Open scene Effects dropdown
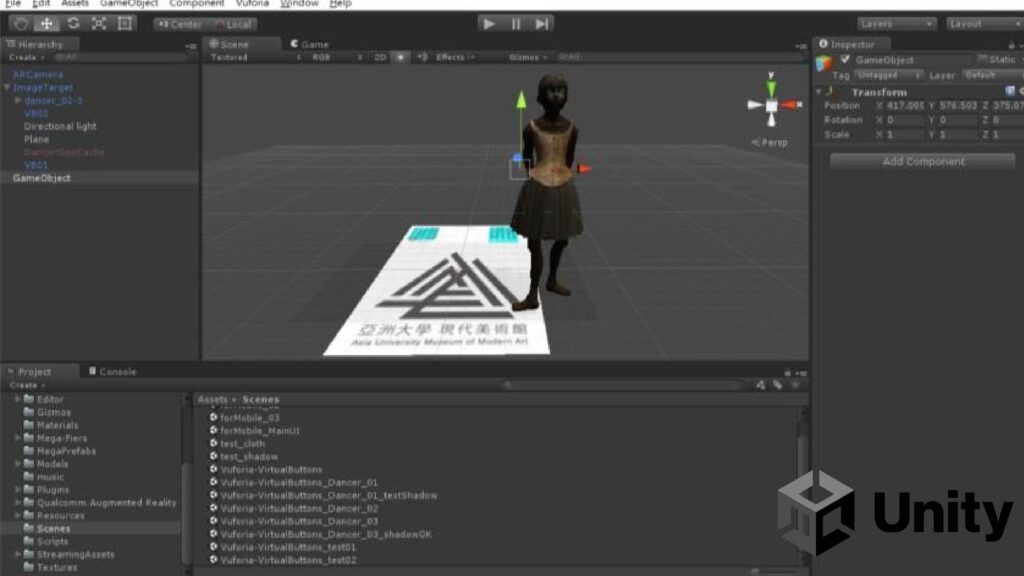1024x576 pixels. point(455,57)
